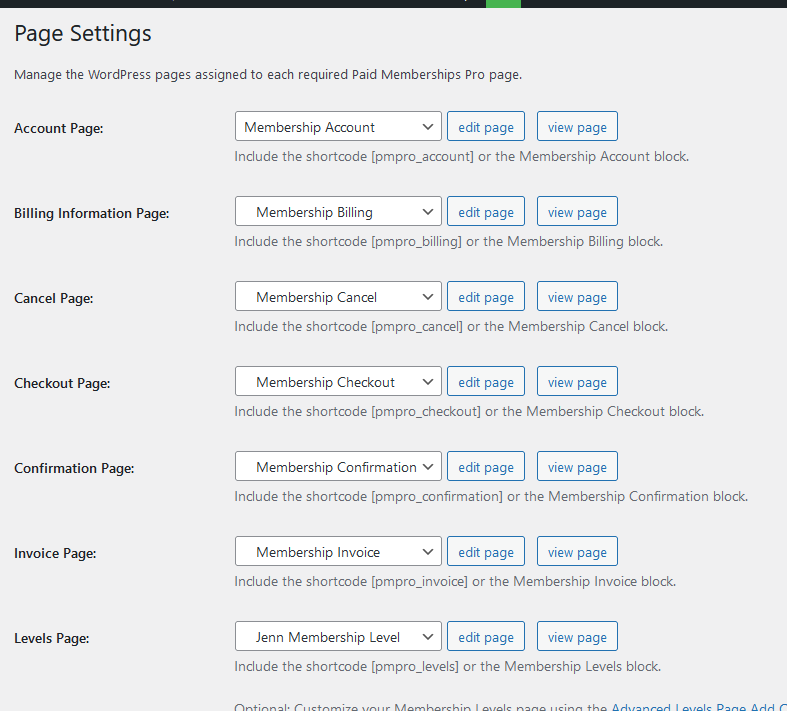The image size is (787, 711).
Task: Click edit page for Invoice Page
Action: click(486, 551)
